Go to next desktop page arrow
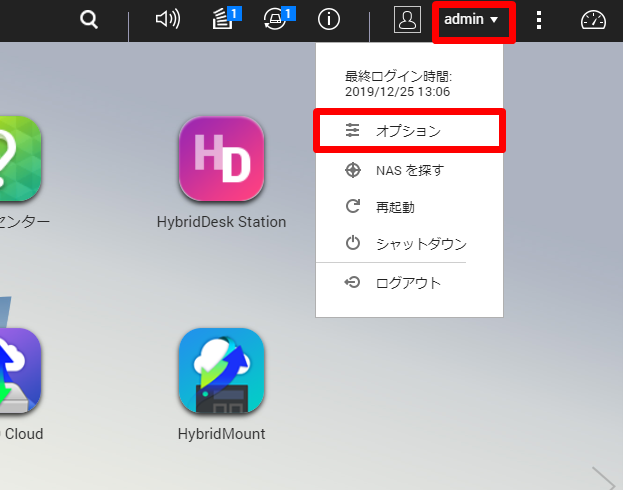The image size is (623, 490). 604,478
